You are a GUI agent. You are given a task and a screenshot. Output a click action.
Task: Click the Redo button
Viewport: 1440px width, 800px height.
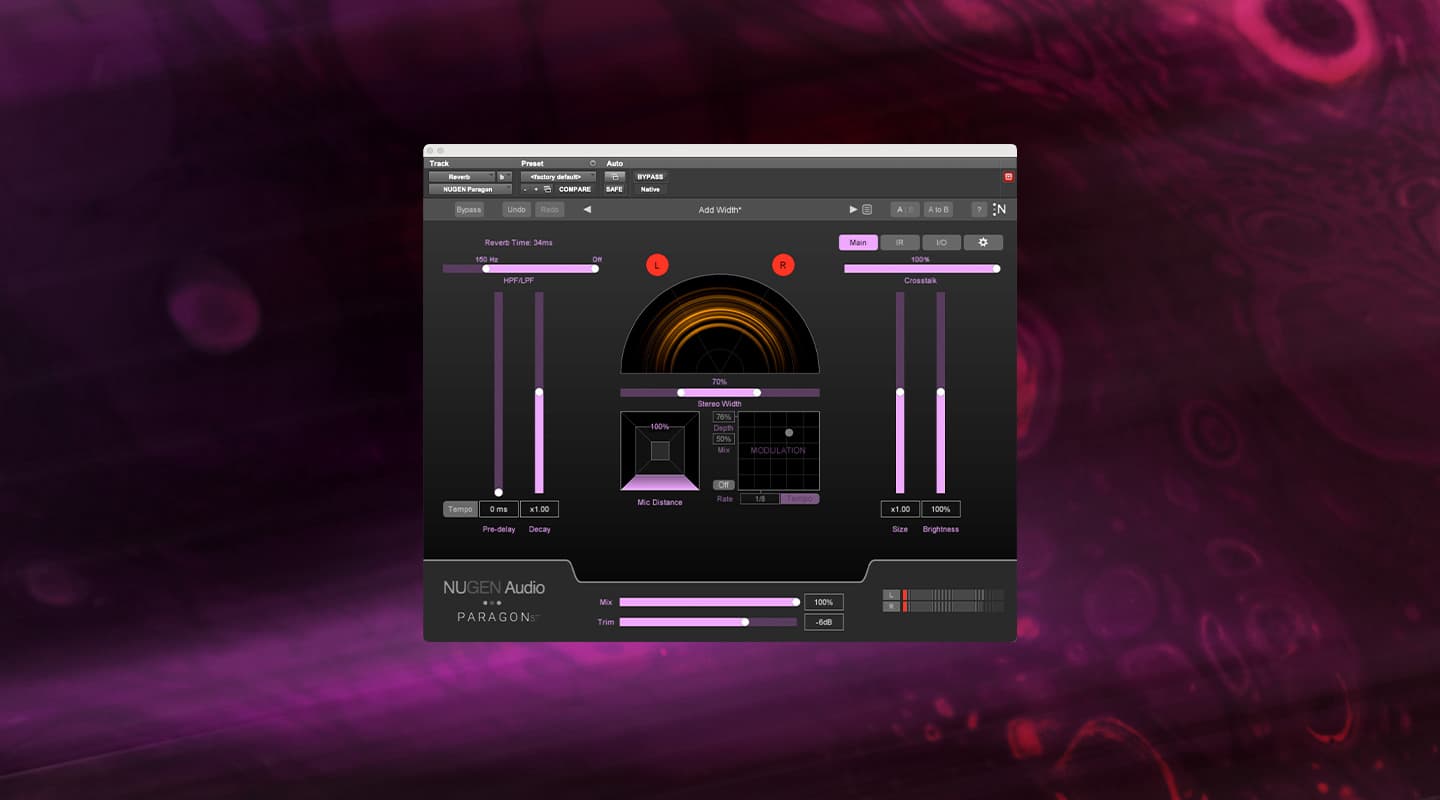click(x=550, y=210)
